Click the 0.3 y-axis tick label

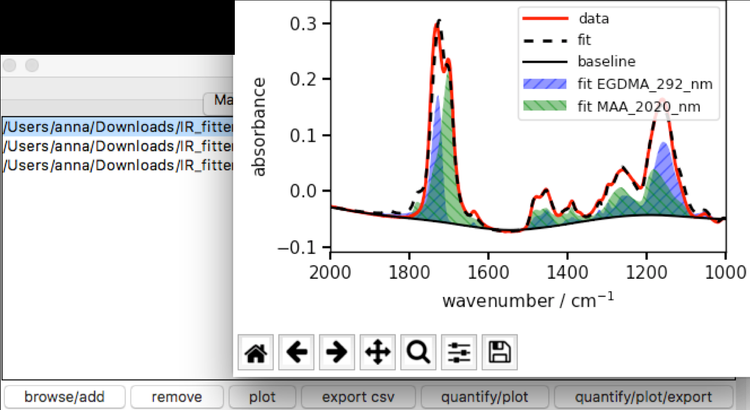click(x=303, y=23)
